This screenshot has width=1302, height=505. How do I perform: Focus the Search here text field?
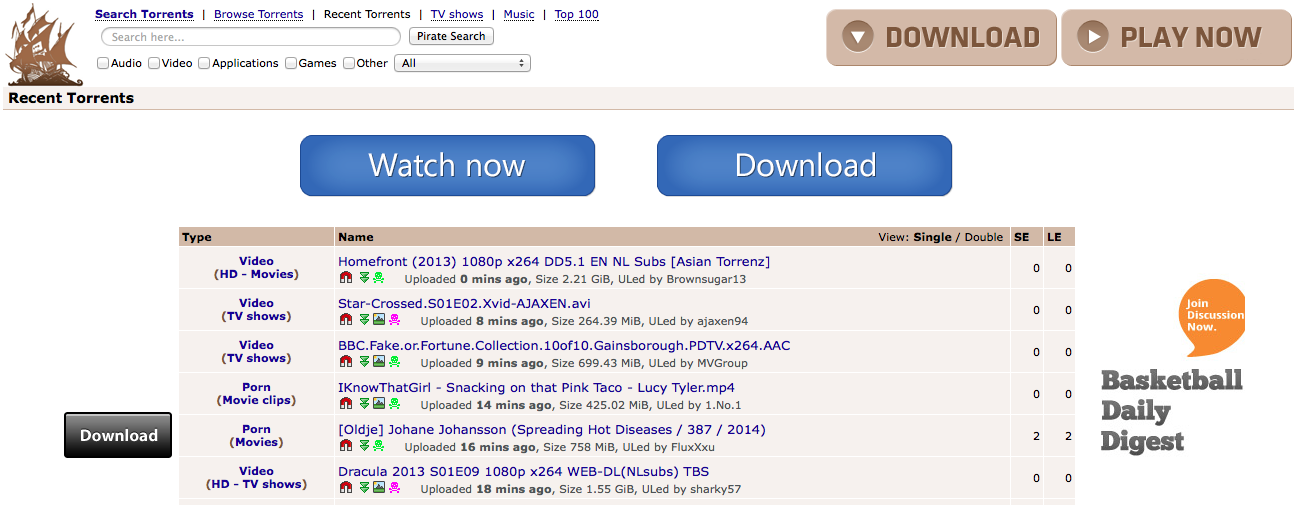point(251,37)
